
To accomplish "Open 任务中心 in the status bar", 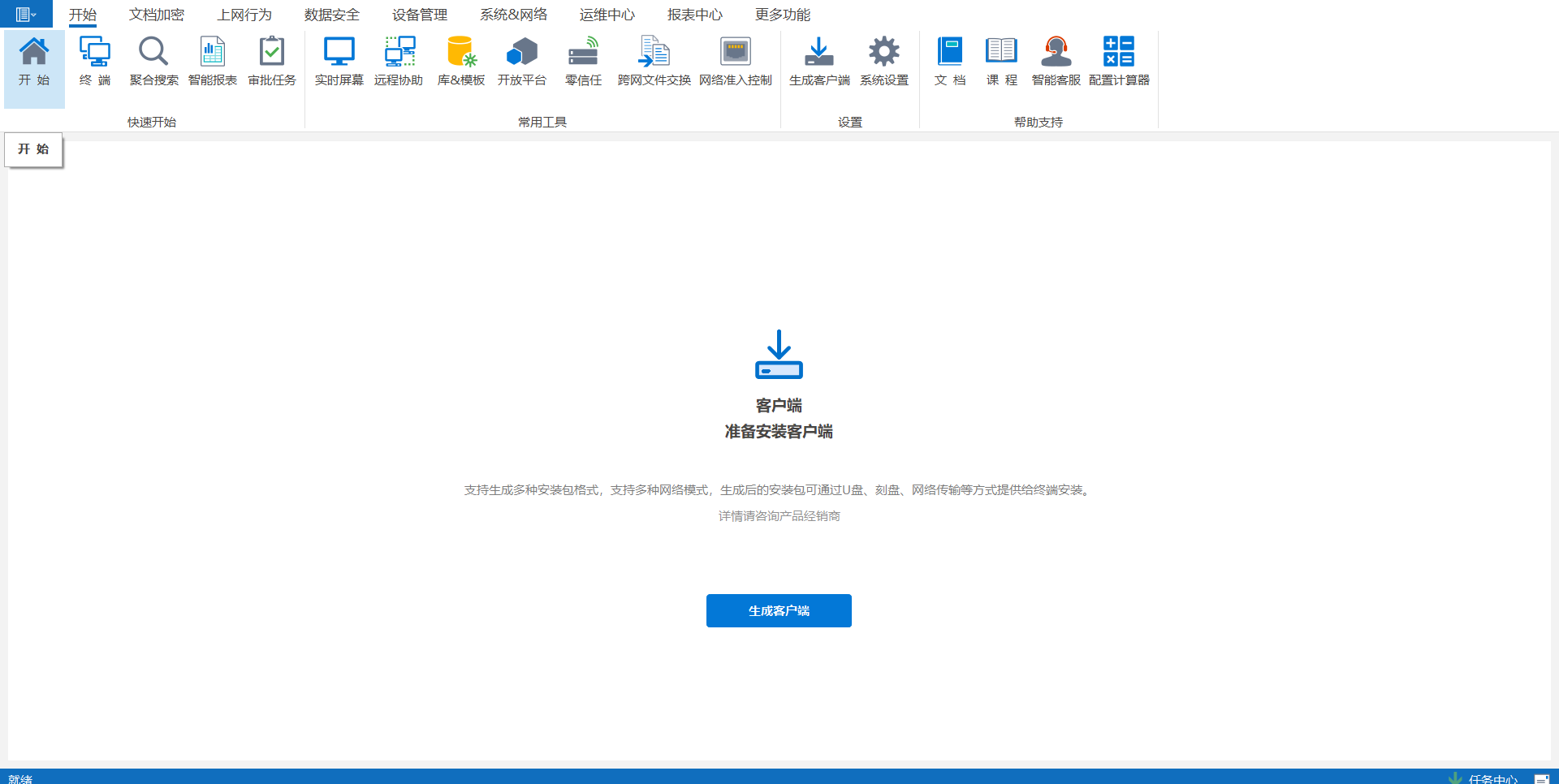I will click(x=1492, y=778).
